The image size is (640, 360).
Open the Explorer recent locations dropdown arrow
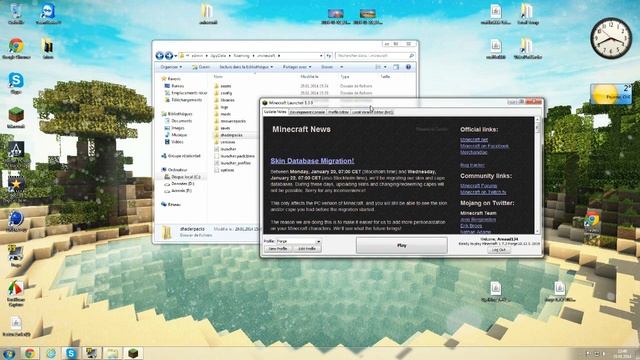click(176, 56)
